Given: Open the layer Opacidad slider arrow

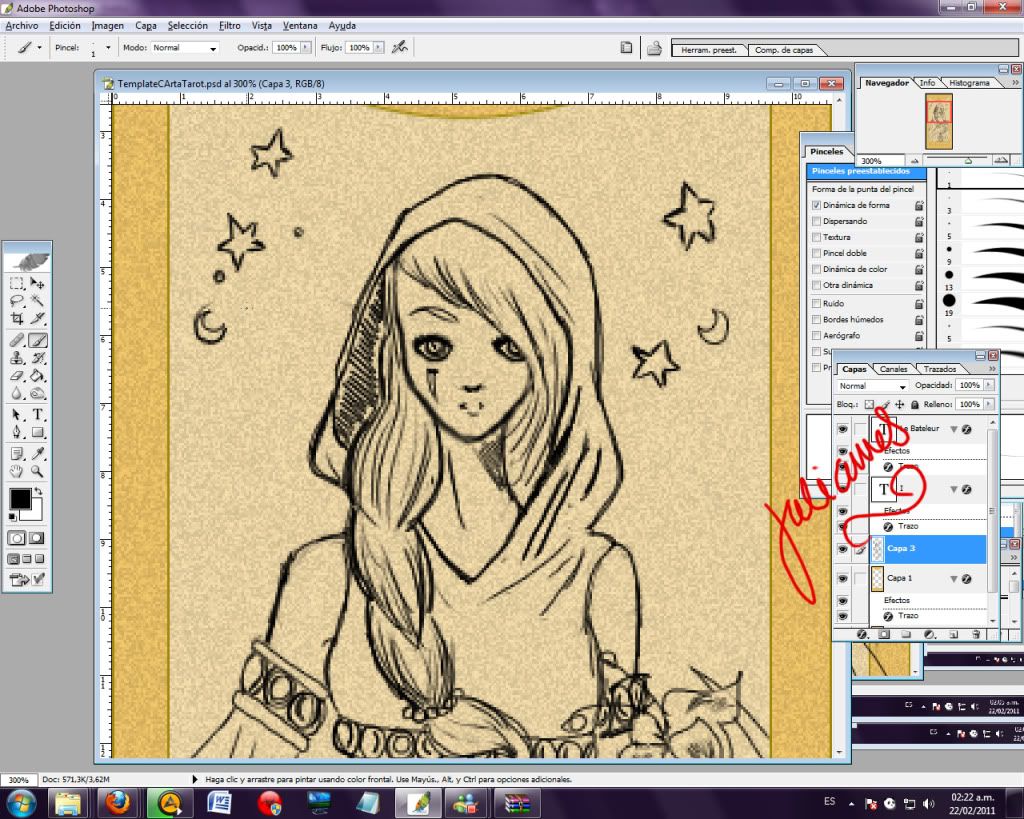Looking at the screenshot, I should (x=989, y=385).
